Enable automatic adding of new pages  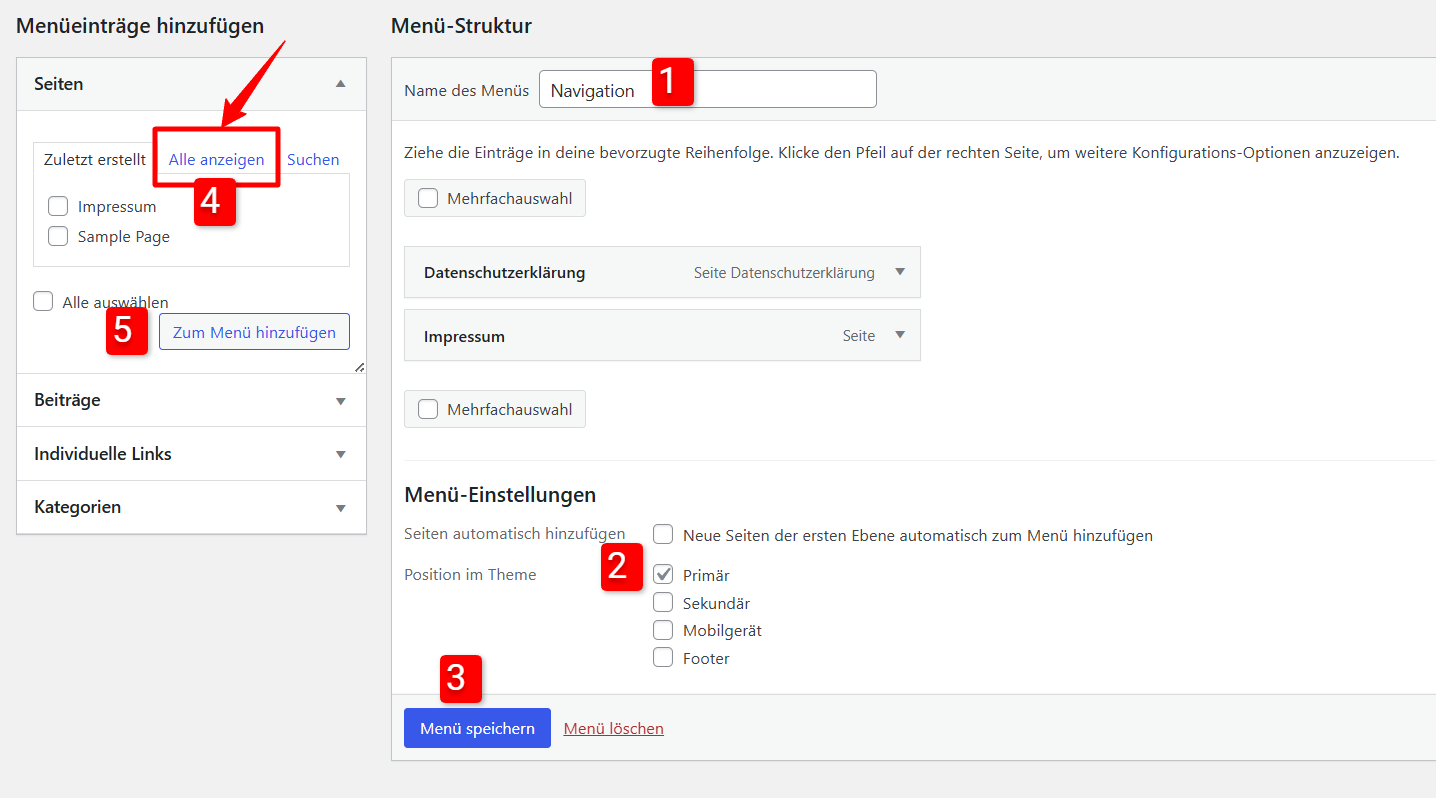[x=662, y=535]
